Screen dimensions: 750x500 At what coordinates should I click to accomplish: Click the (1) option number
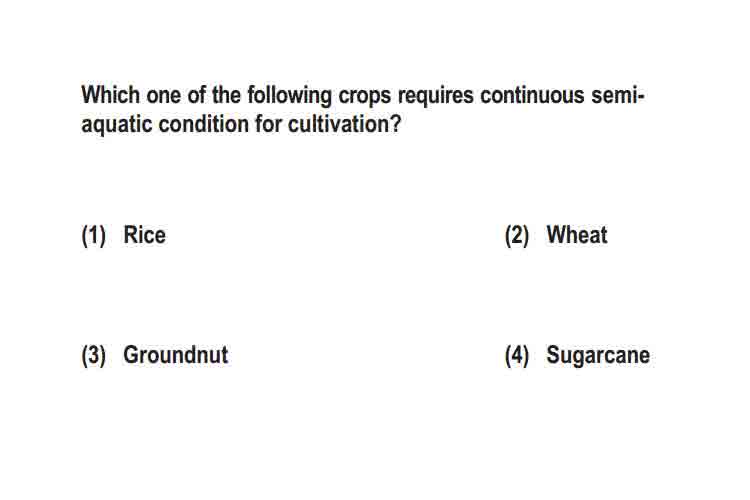(94, 235)
